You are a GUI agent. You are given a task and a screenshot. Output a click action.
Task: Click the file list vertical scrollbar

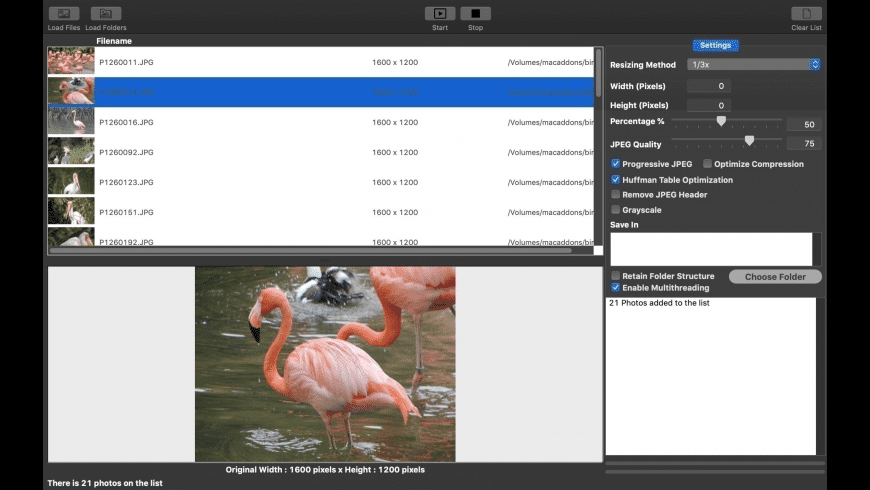pos(598,73)
